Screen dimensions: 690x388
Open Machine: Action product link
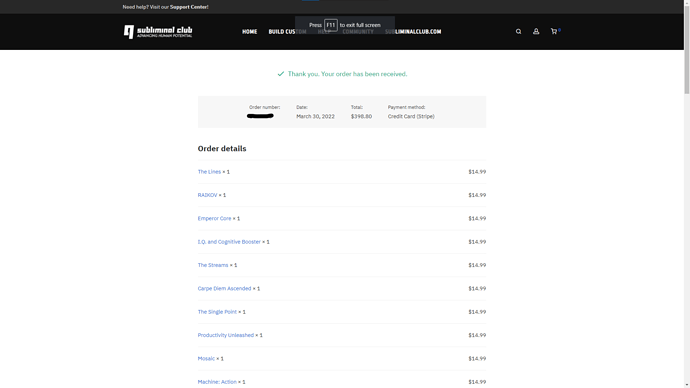pos(217,381)
